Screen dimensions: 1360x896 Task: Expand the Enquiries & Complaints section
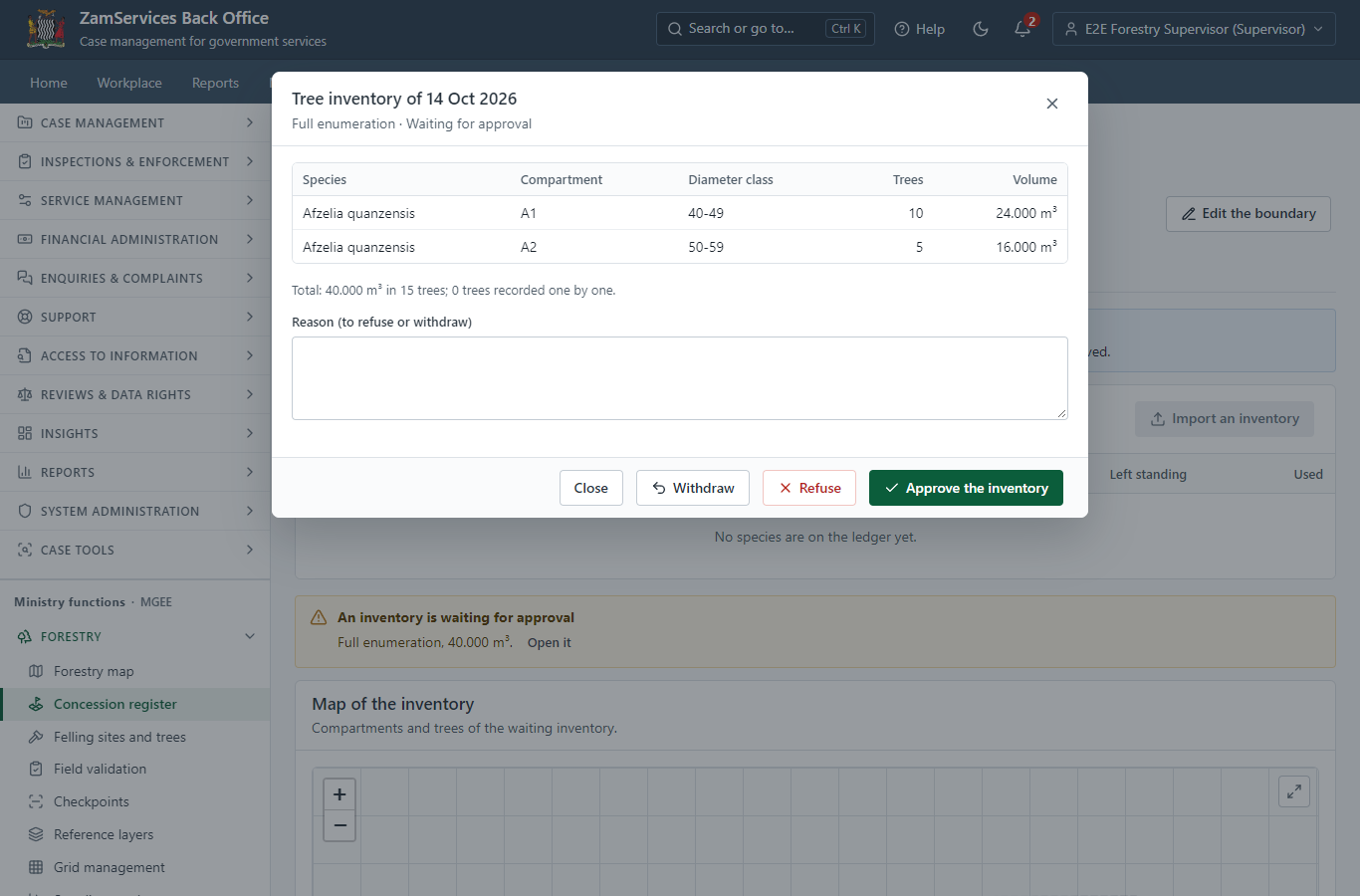(134, 278)
